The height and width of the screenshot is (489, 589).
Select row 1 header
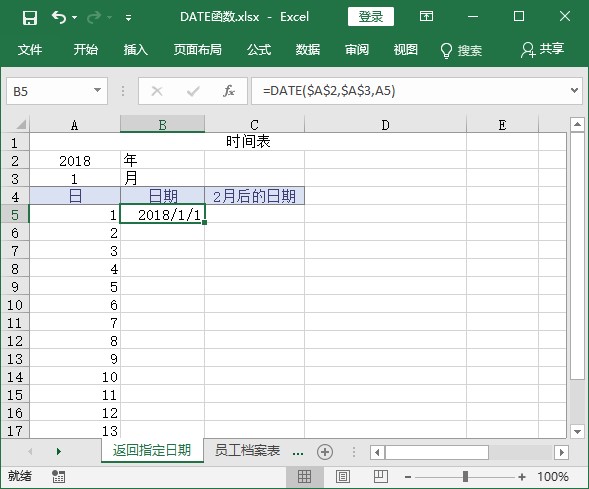point(15,142)
